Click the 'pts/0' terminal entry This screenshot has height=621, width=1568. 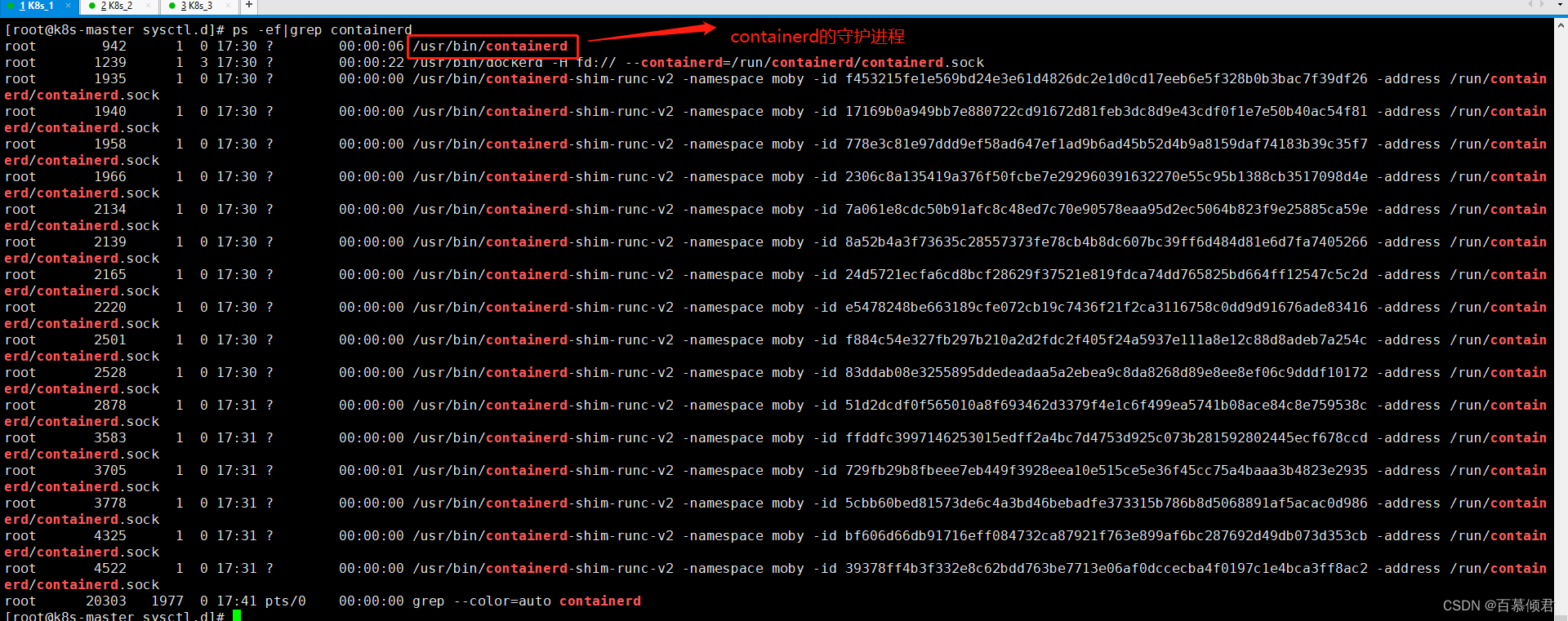(286, 601)
